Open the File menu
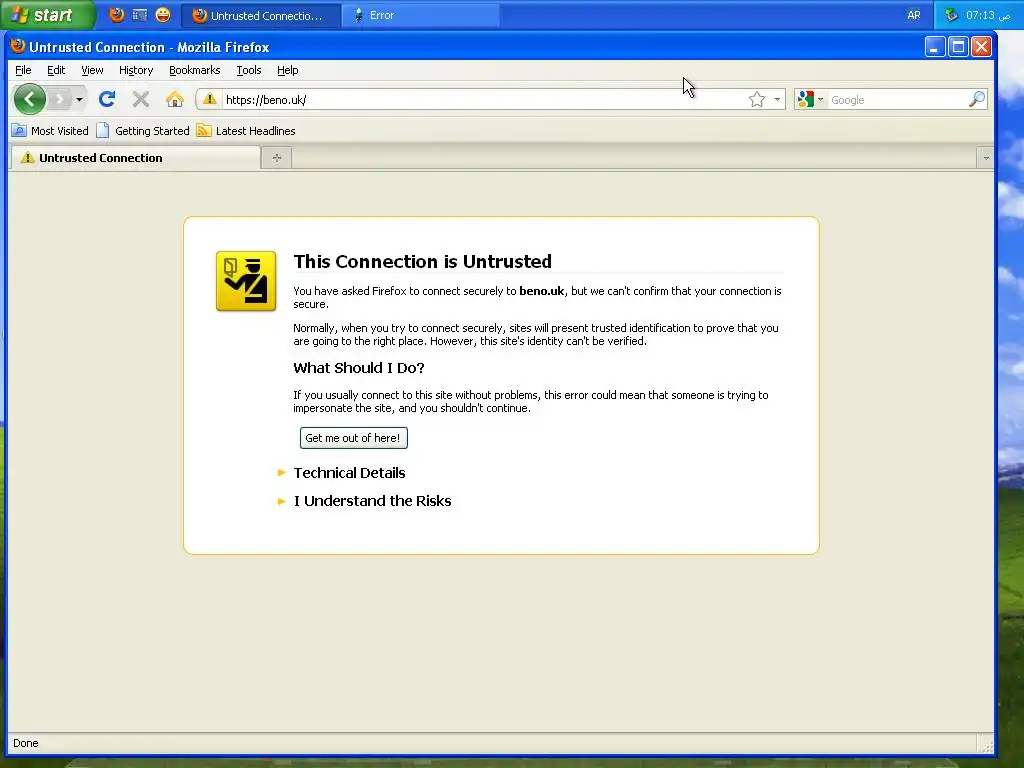 pyautogui.click(x=23, y=70)
